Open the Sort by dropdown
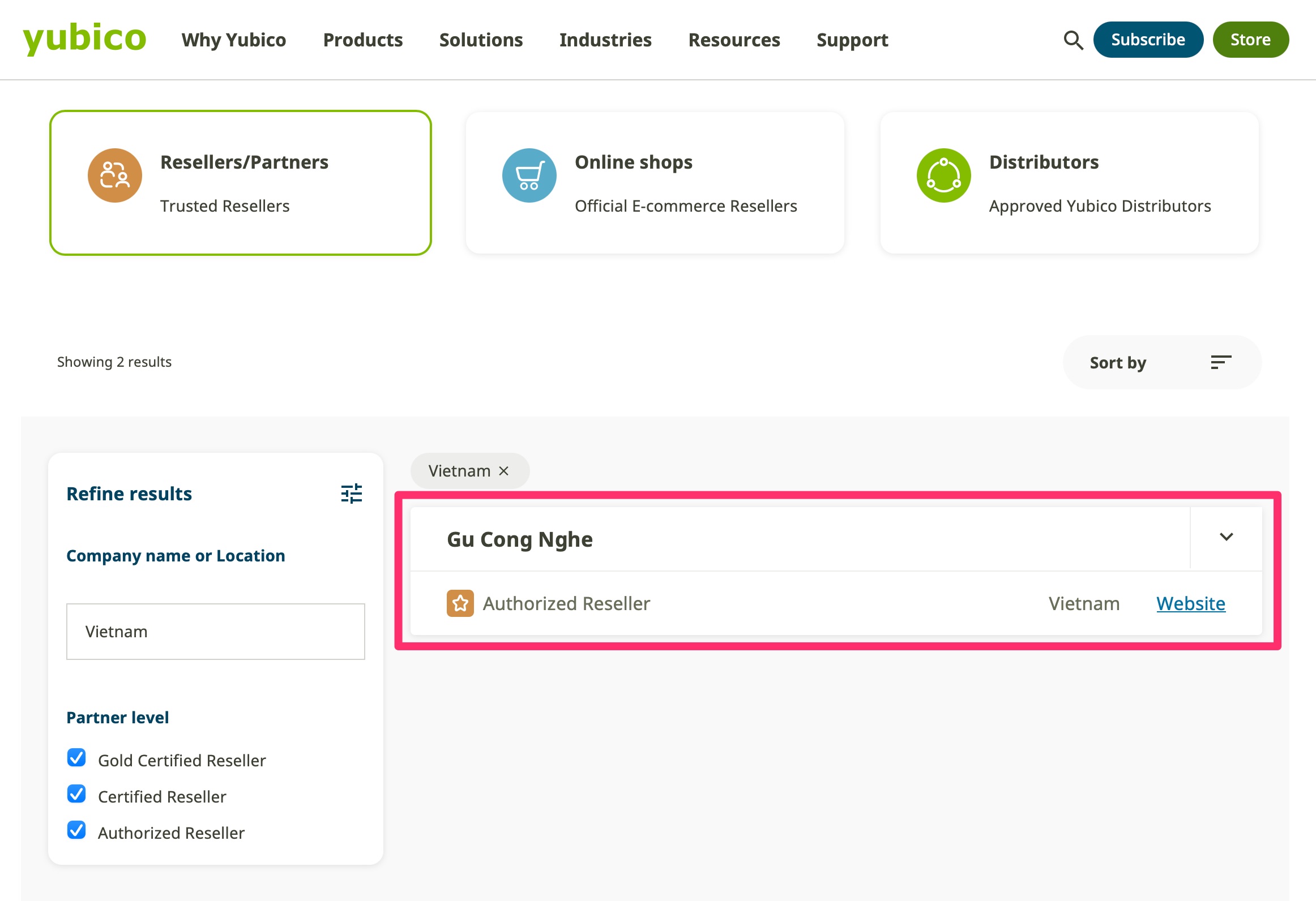Image resolution: width=1316 pixels, height=918 pixels. [1162, 362]
